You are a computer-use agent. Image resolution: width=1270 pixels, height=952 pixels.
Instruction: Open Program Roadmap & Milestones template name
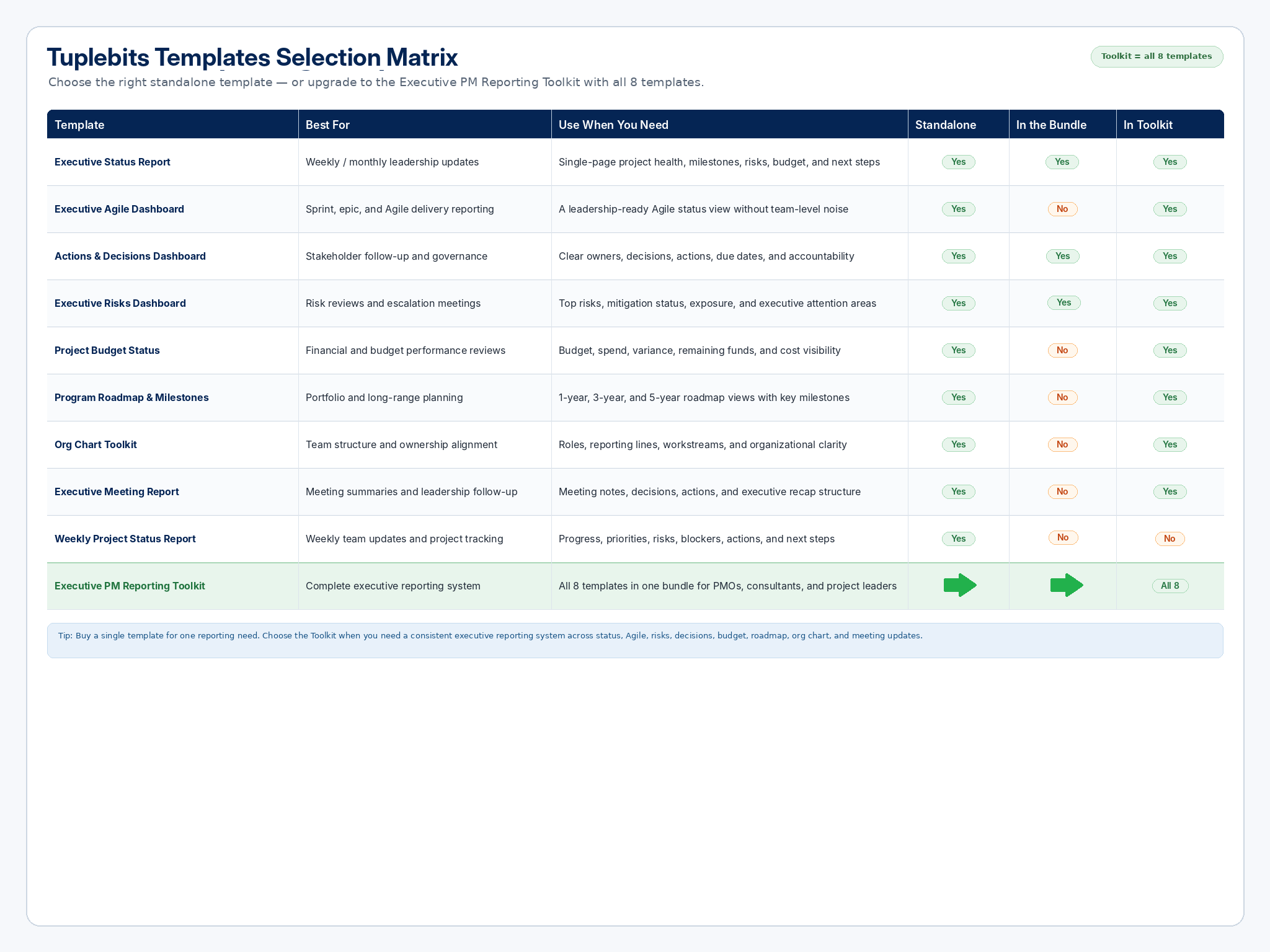[x=131, y=397]
